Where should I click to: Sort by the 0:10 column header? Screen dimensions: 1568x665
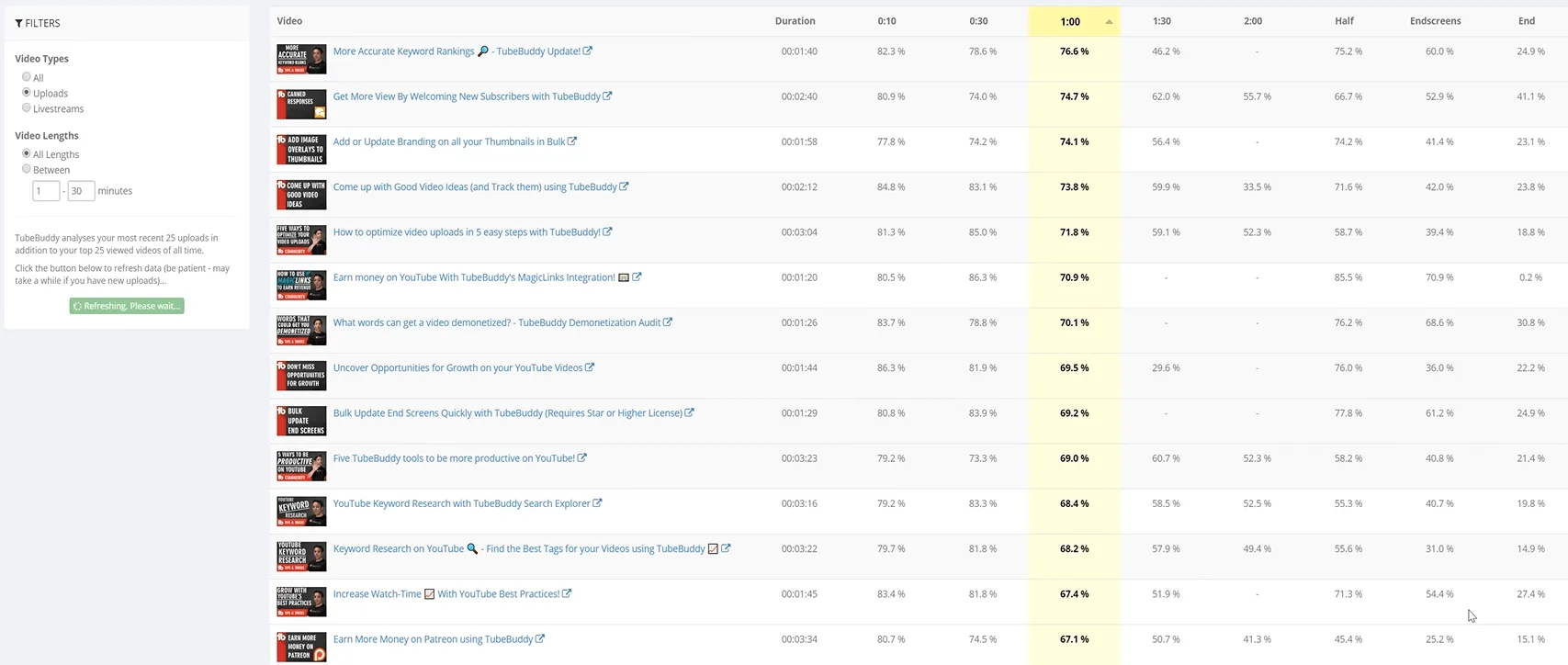886,21
